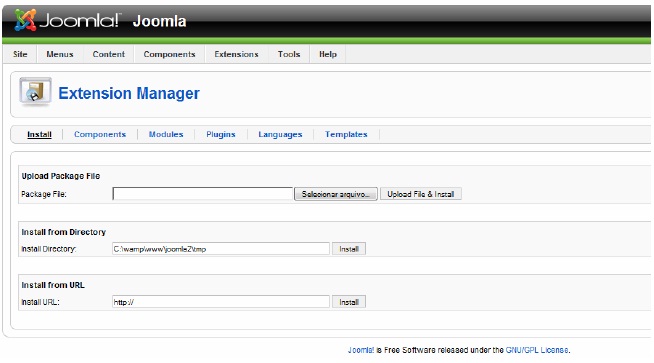Focus the Package File text field
654x363 pixels.
(203, 194)
